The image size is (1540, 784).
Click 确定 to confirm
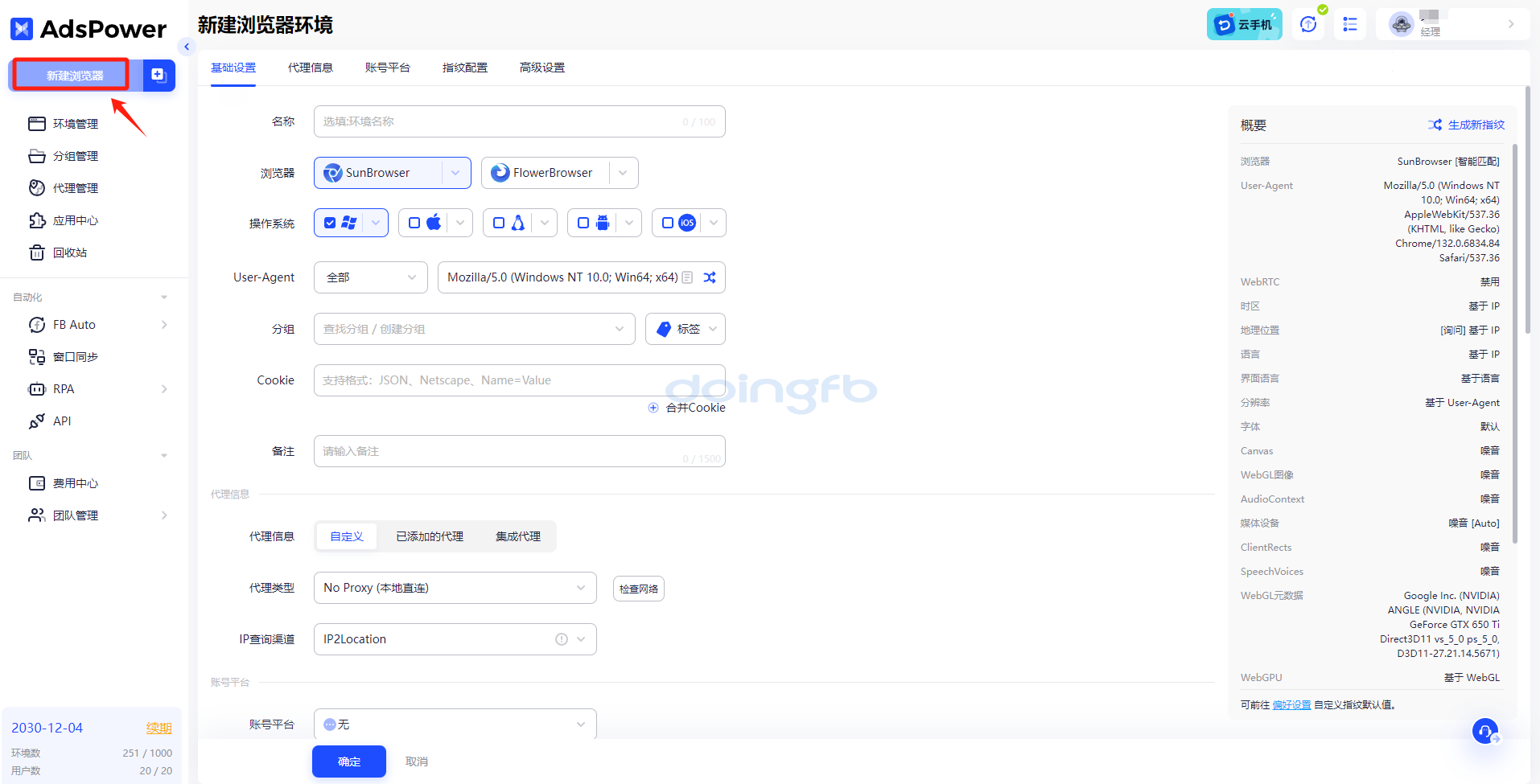[349, 761]
